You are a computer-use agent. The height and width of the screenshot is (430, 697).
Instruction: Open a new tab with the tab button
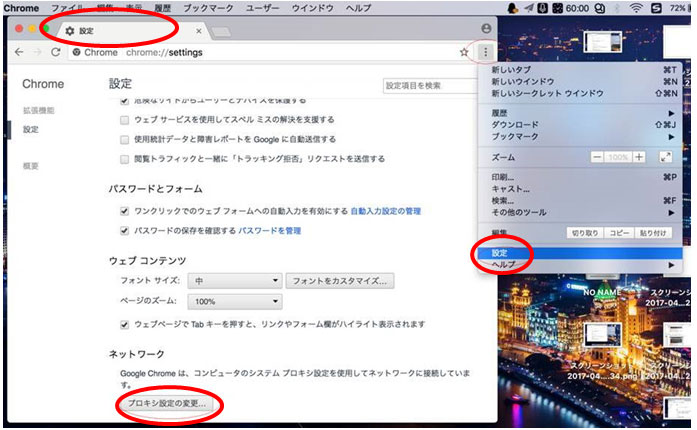coord(221,32)
